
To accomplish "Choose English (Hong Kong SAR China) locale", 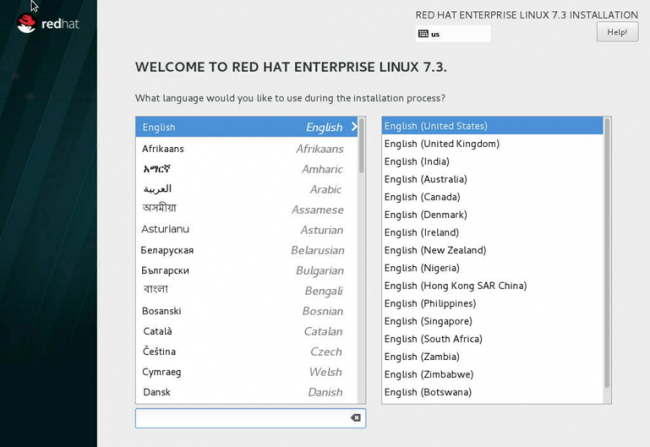I will point(492,286).
